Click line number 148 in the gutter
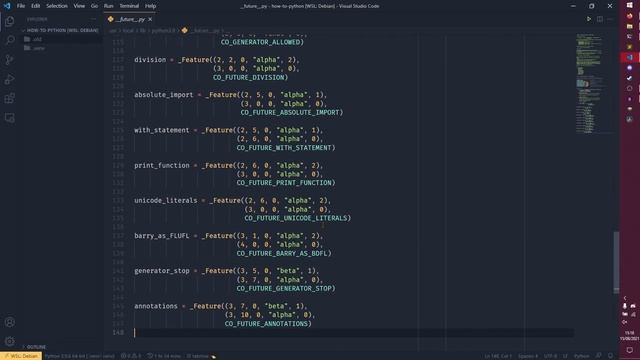The width and height of the screenshot is (640, 360). coord(118,332)
